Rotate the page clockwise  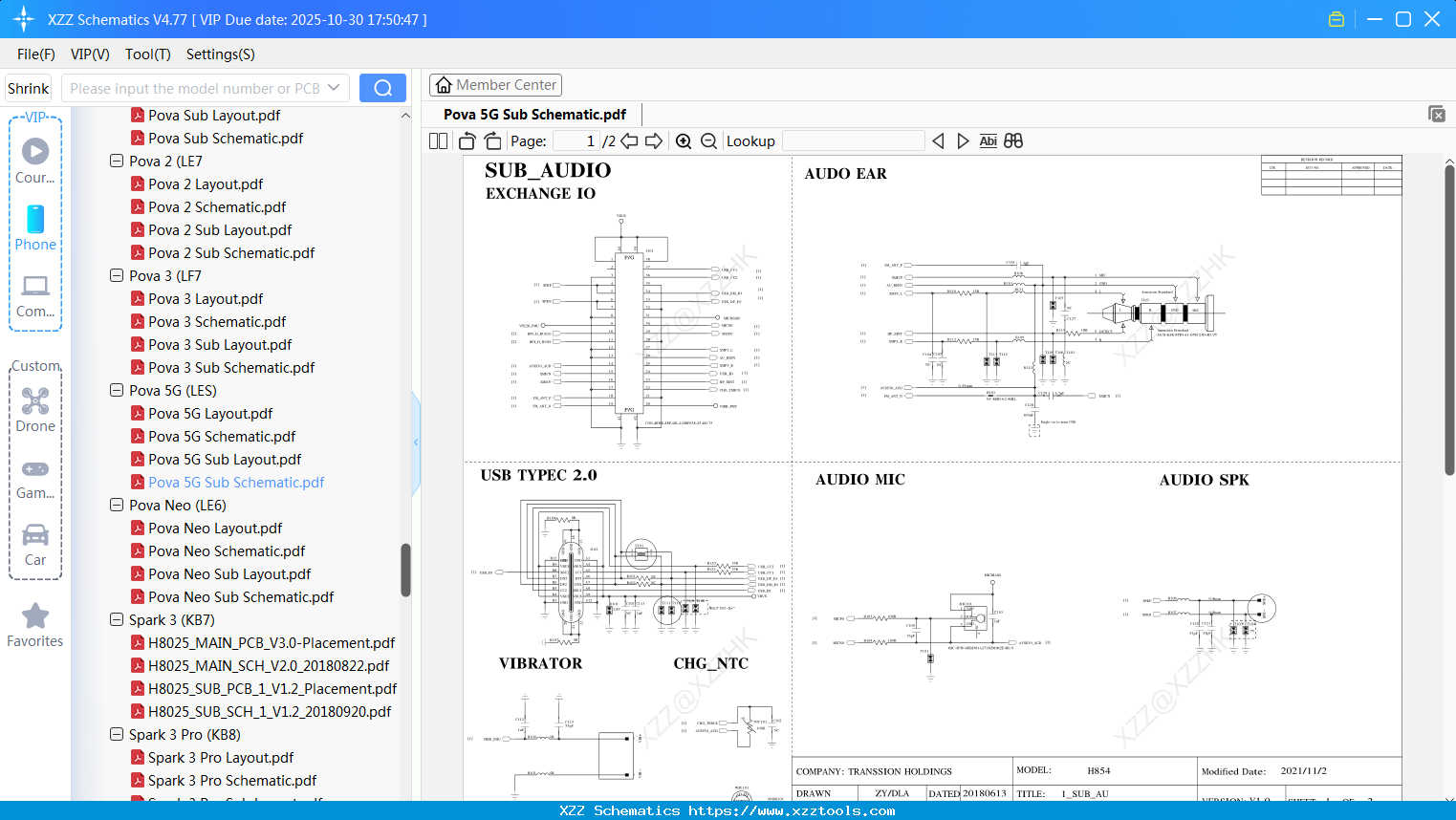[x=492, y=140]
